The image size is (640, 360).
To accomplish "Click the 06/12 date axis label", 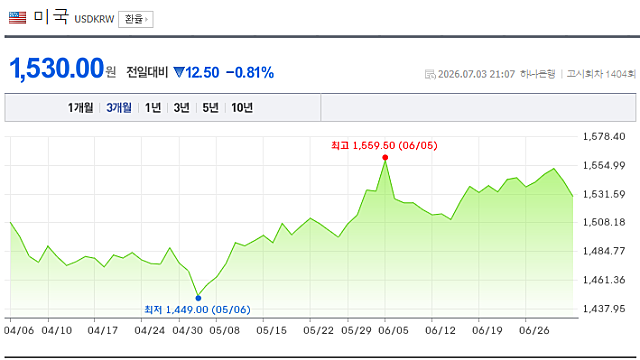I will [440, 331].
